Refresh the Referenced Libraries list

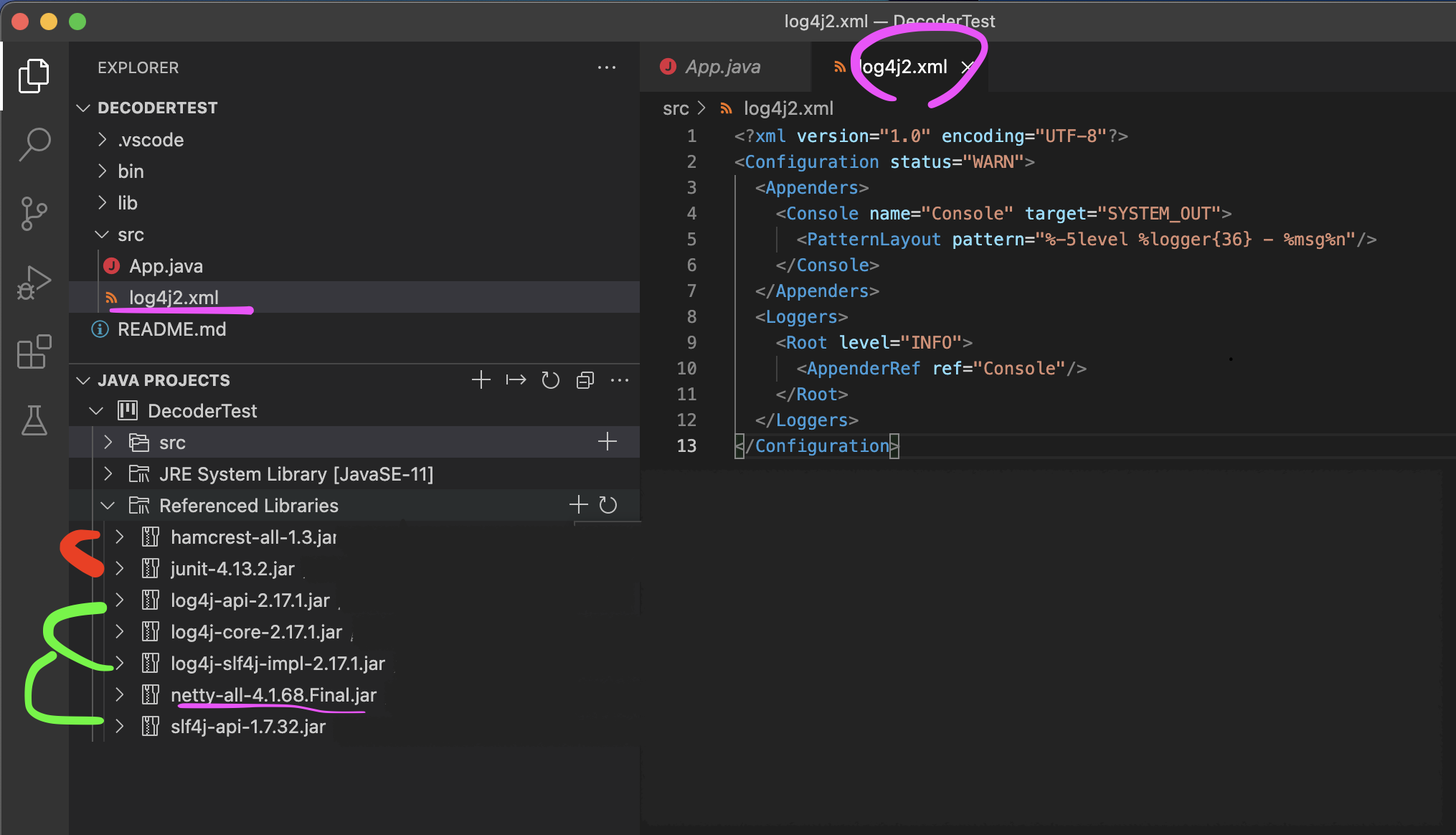(x=608, y=505)
